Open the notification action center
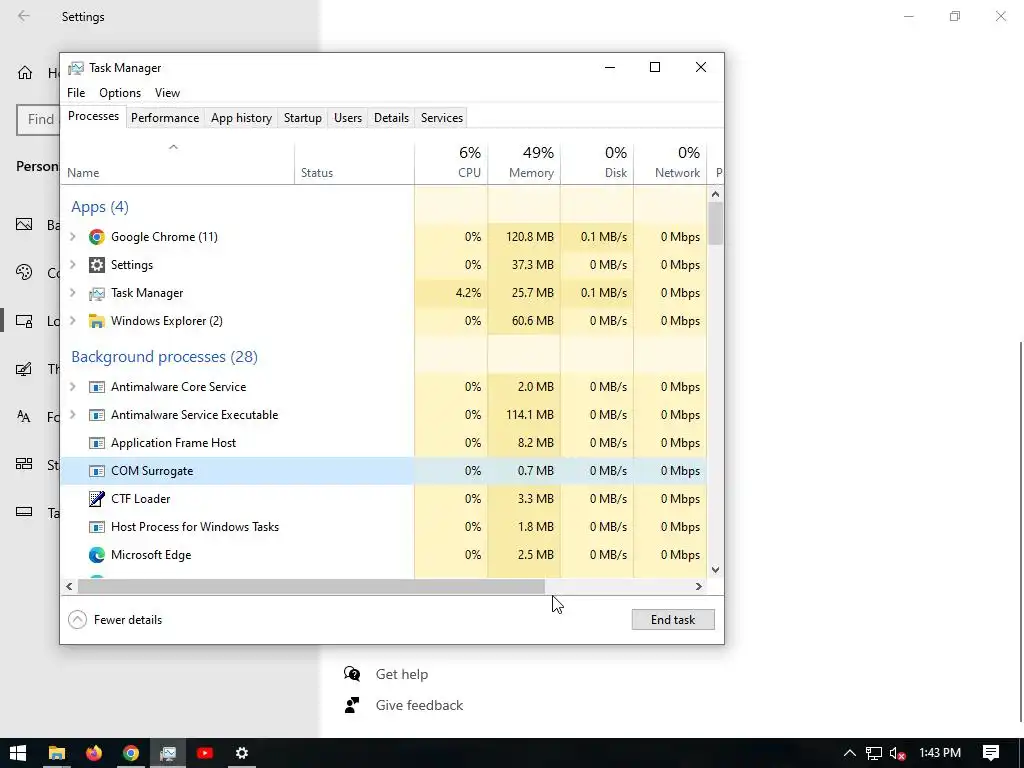Screen dimensions: 1024x768 [x=991, y=753]
